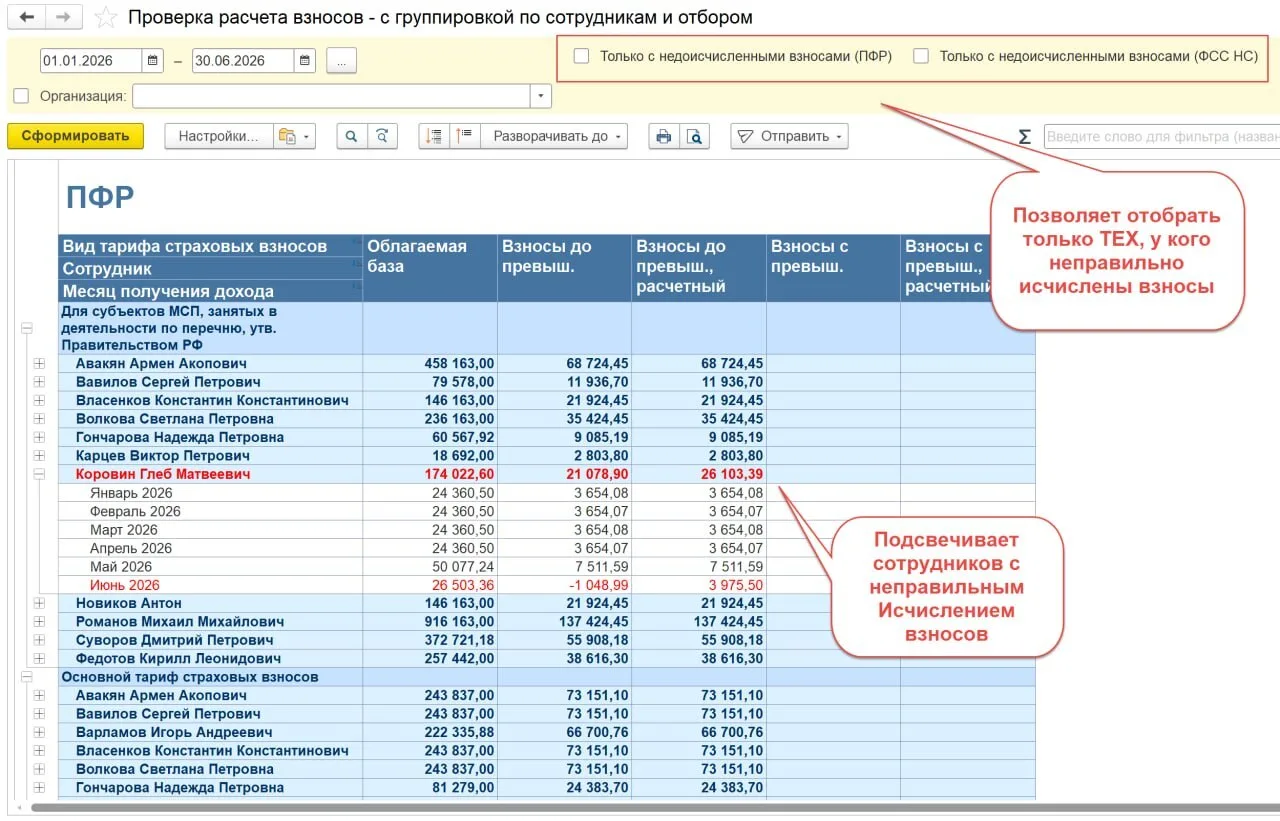Click the cancel-search magnifier icon
1280x821 pixels.
(382, 137)
